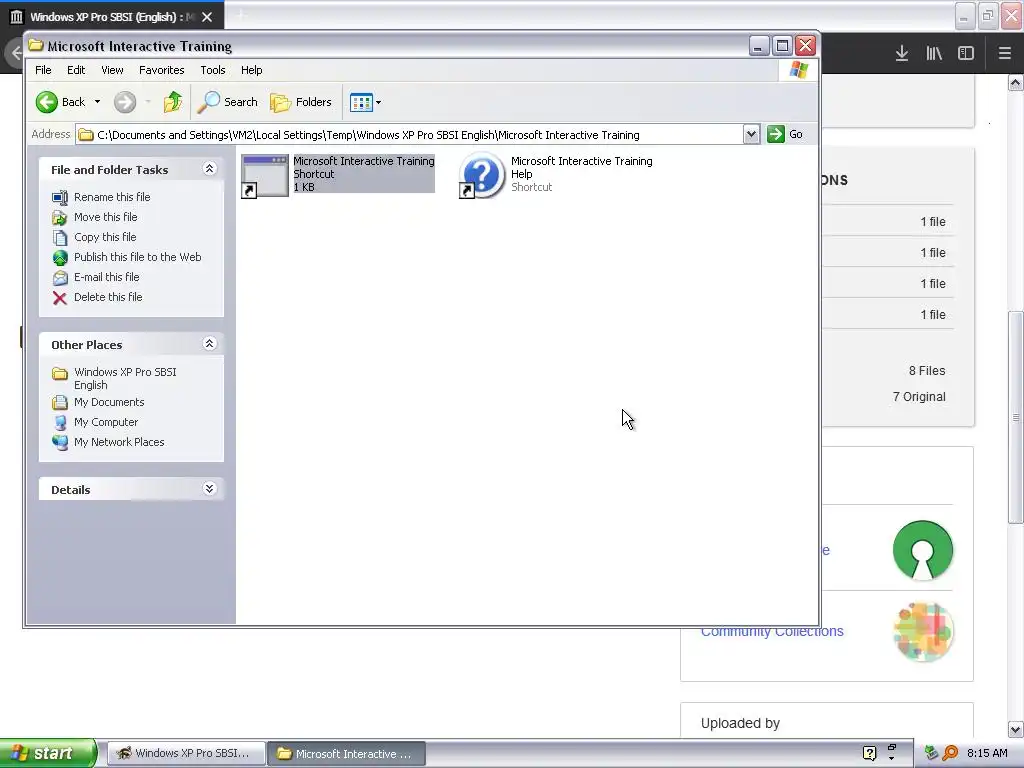This screenshot has width=1024, height=768.
Task: Click the green Go button
Action: (785, 134)
